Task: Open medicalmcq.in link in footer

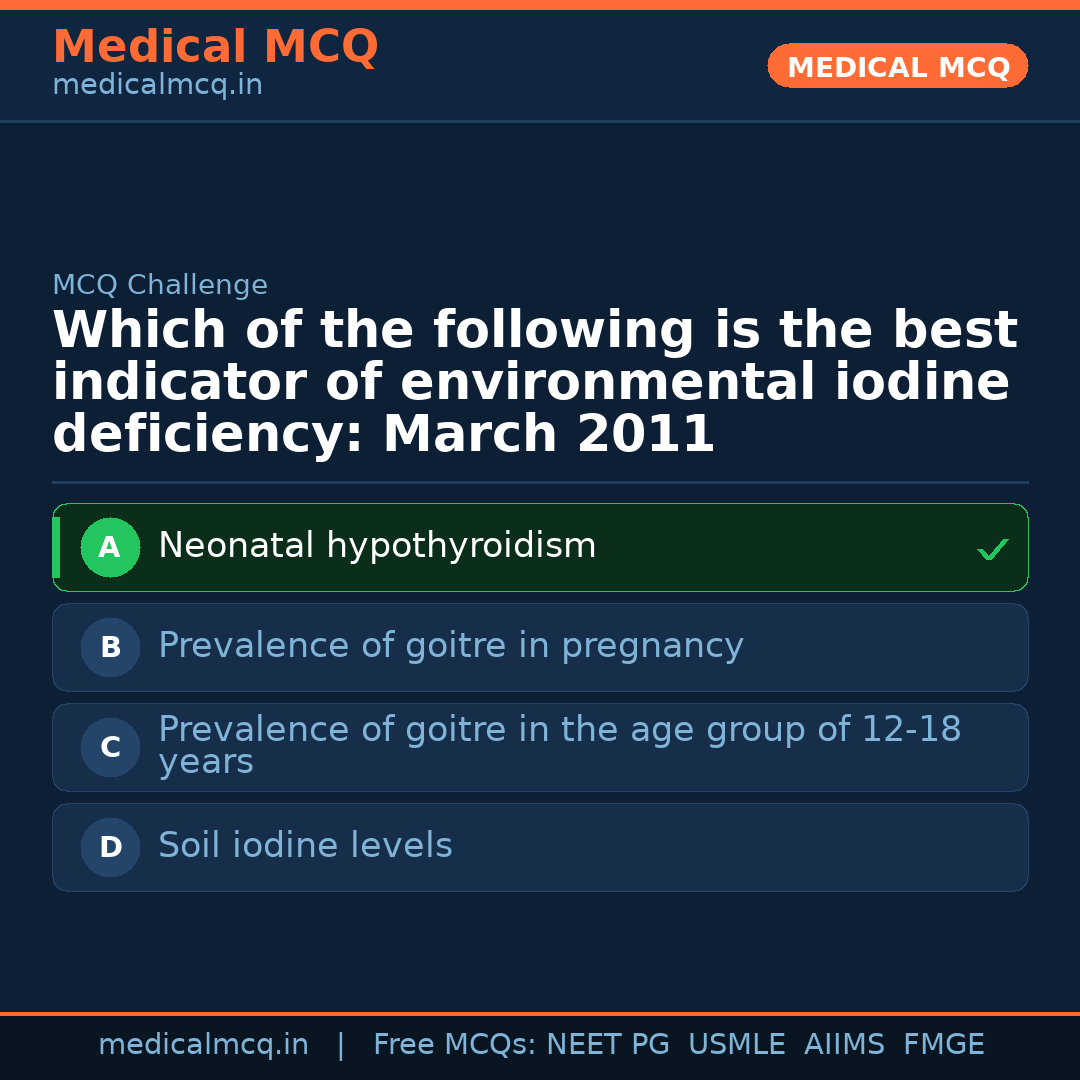Action: 203,1045
